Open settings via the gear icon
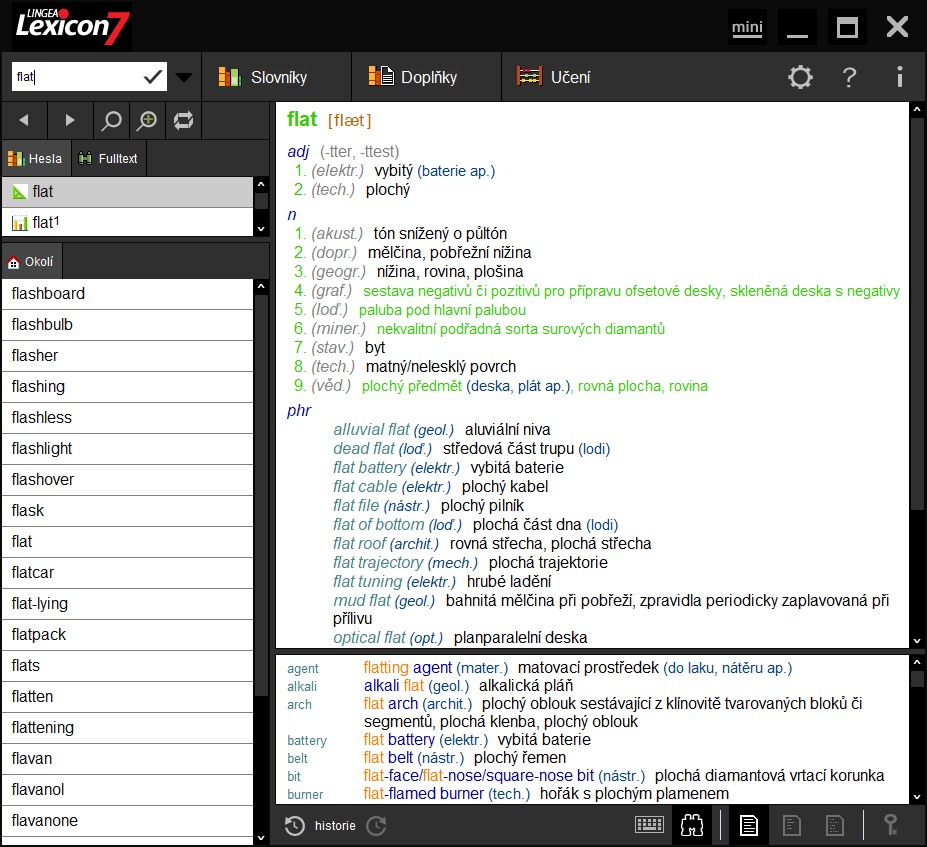The width and height of the screenshot is (927, 847). click(800, 77)
